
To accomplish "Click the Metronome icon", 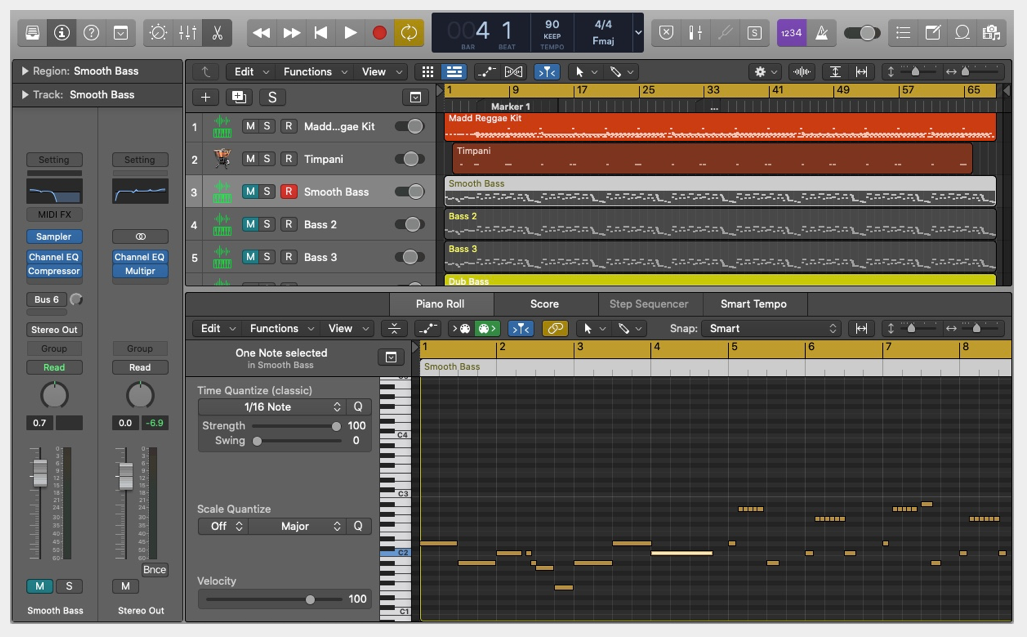I will point(822,33).
